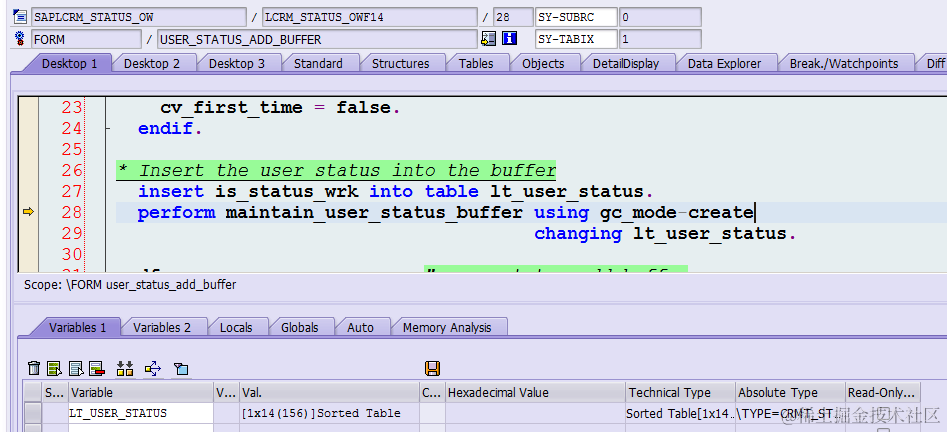Click the Technical Type column header
The image size is (947, 432).
tap(681, 393)
